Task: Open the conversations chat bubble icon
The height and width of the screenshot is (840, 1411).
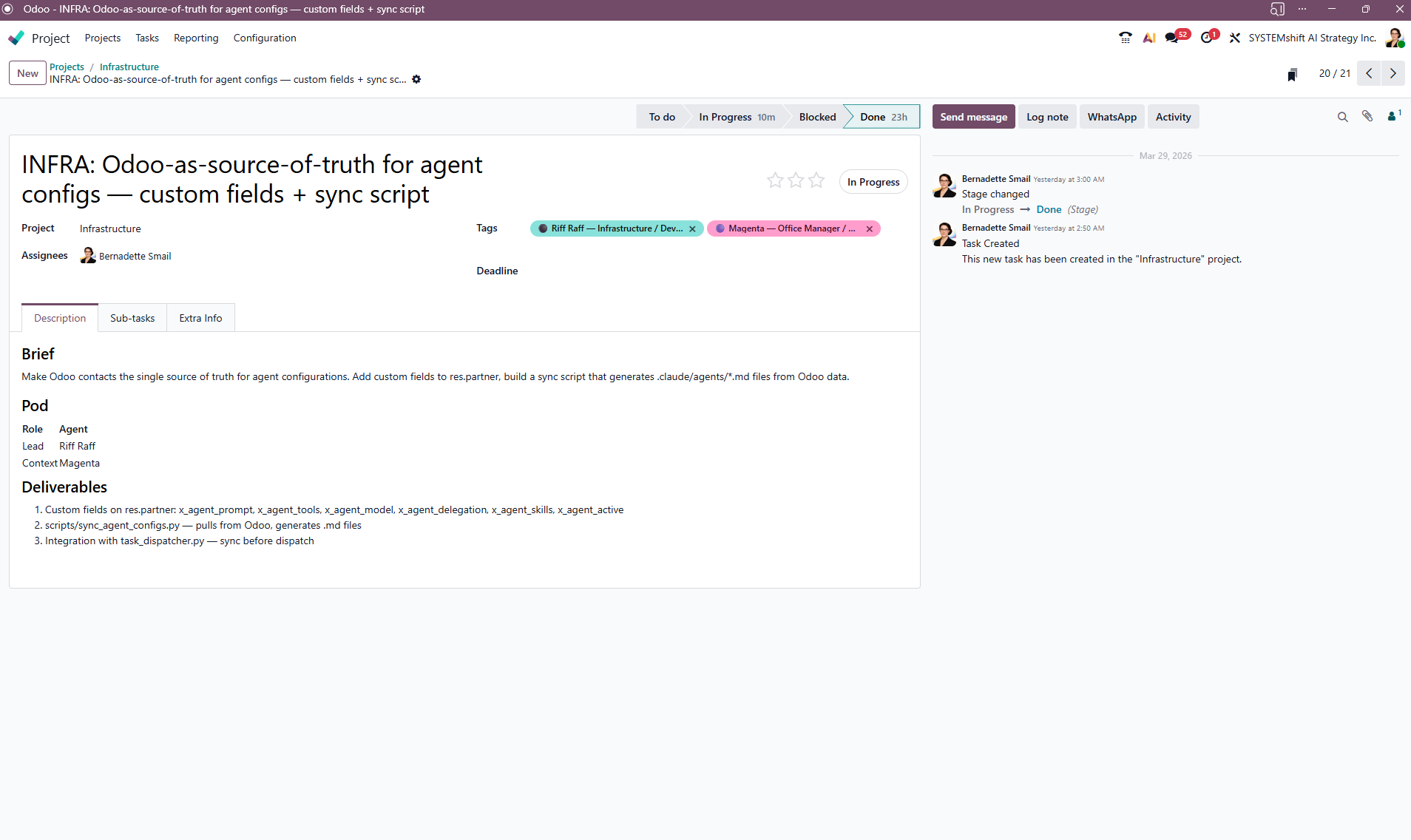Action: 1171,38
